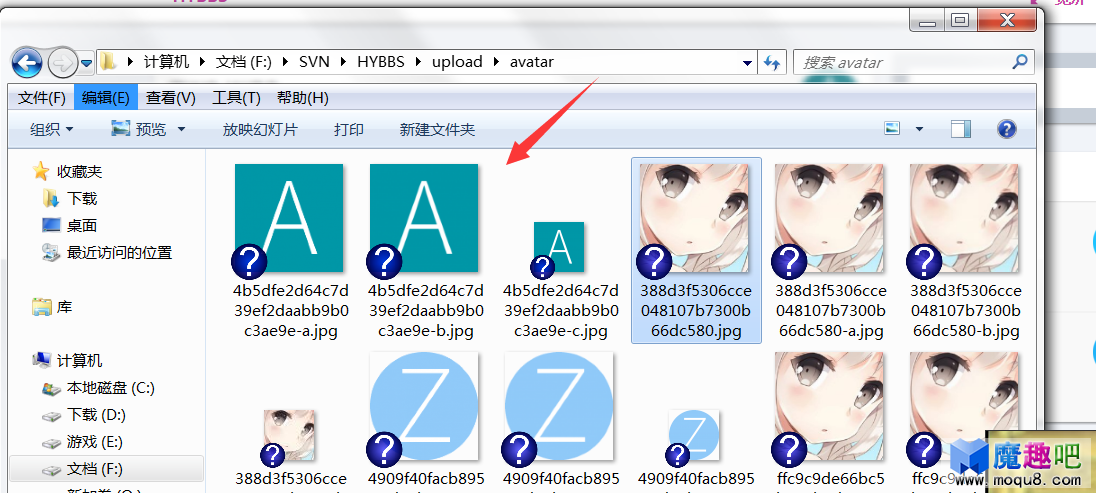The image size is (1096, 493).
Task: Click the change view icon
Action: point(891,129)
